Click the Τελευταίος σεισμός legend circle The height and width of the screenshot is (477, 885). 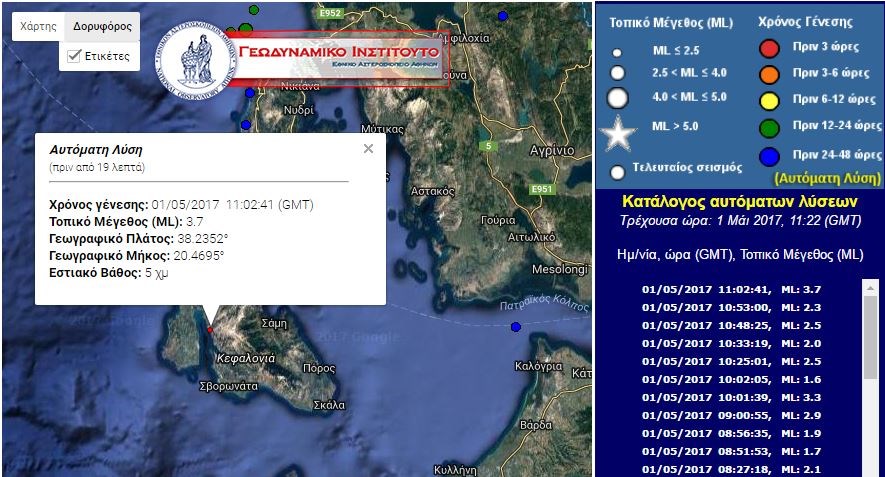tap(617, 171)
